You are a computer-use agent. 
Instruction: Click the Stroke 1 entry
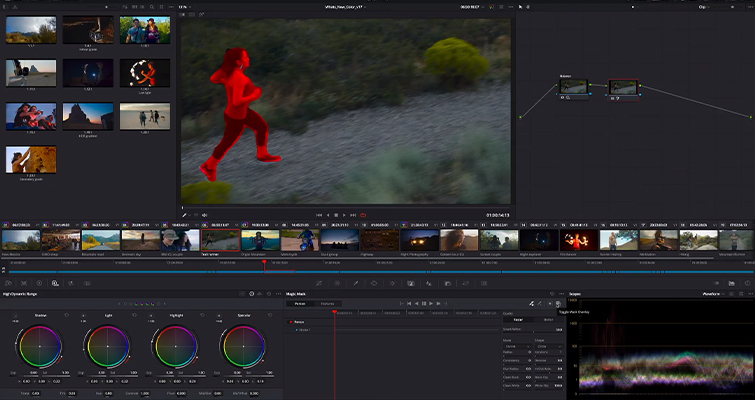(304, 330)
